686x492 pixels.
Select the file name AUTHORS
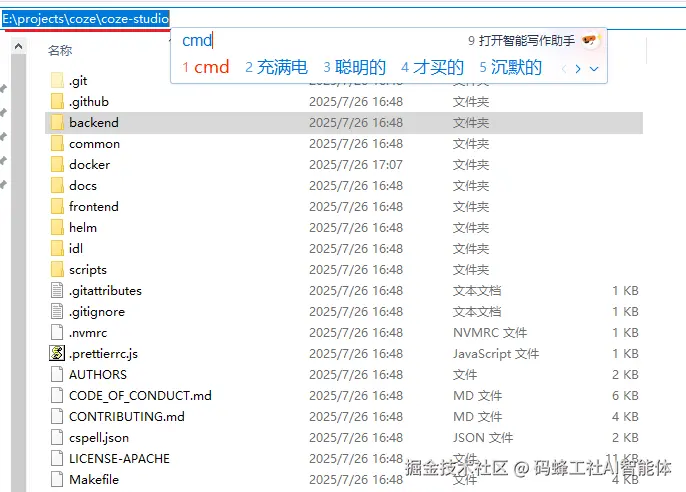click(x=98, y=375)
